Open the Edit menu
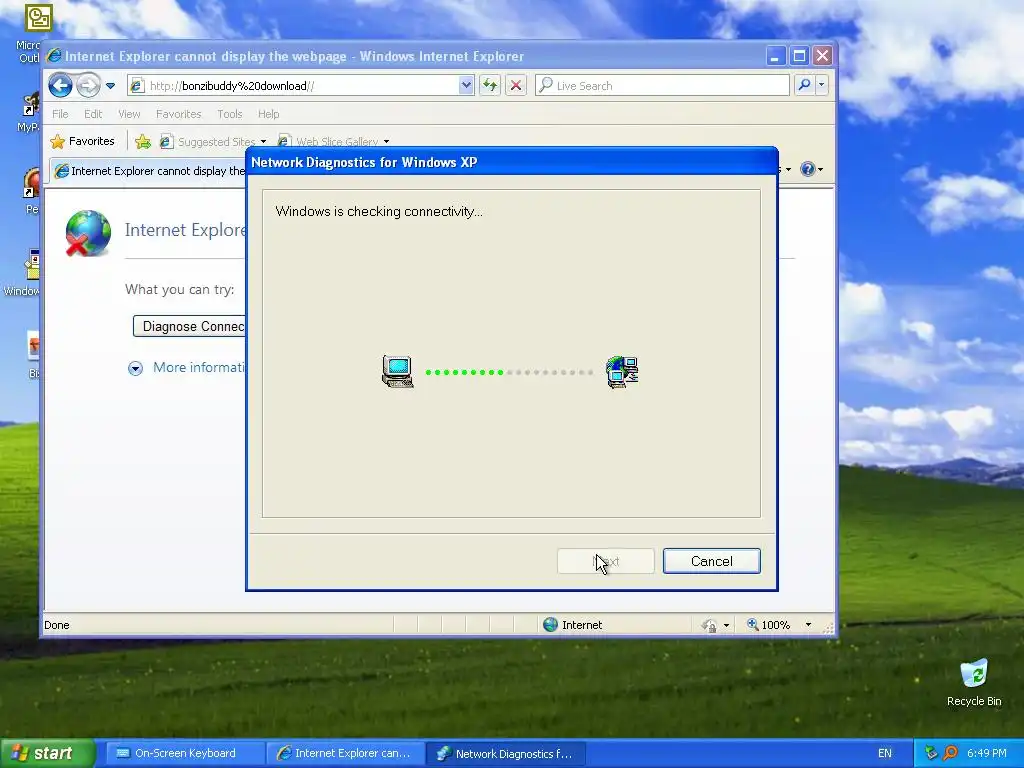The height and width of the screenshot is (768, 1024). pyautogui.click(x=93, y=114)
